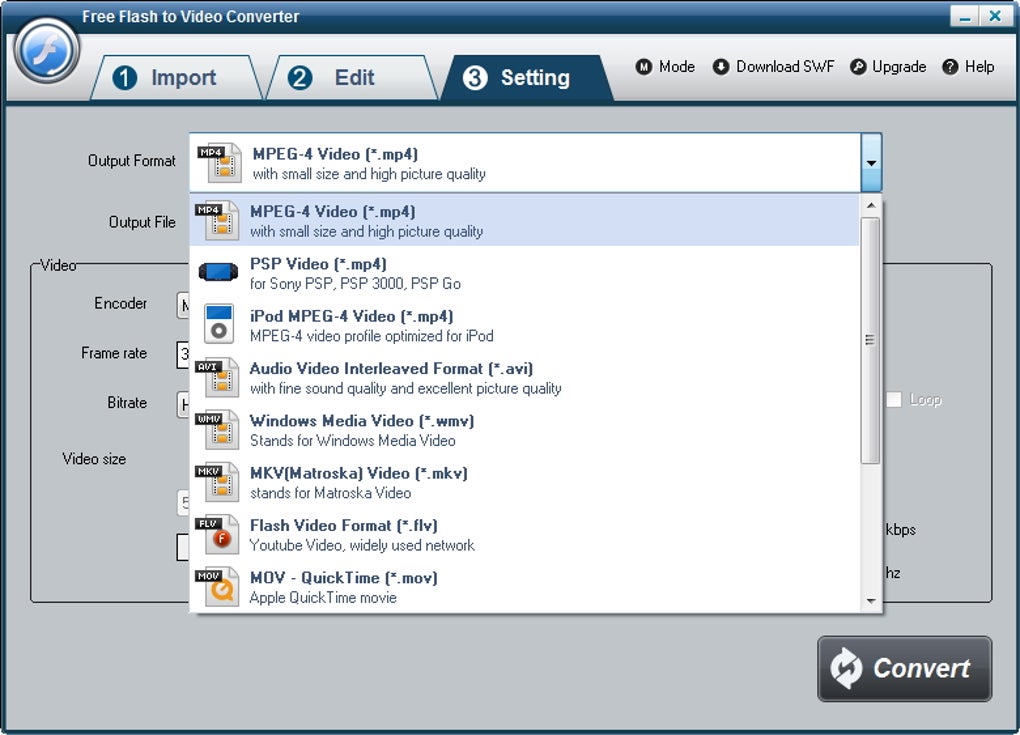The height and width of the screenshot is (735, 1020).
Task: Open Download SWF option
Action: pos(773,67)
